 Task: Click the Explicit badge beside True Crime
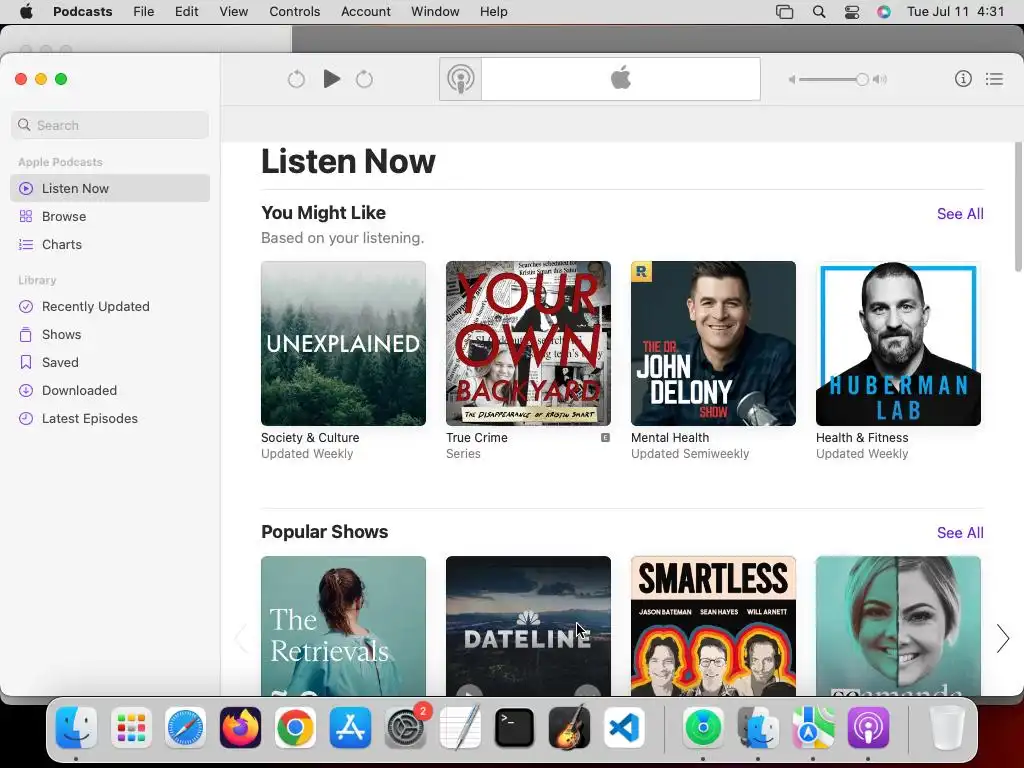(605, 438)
